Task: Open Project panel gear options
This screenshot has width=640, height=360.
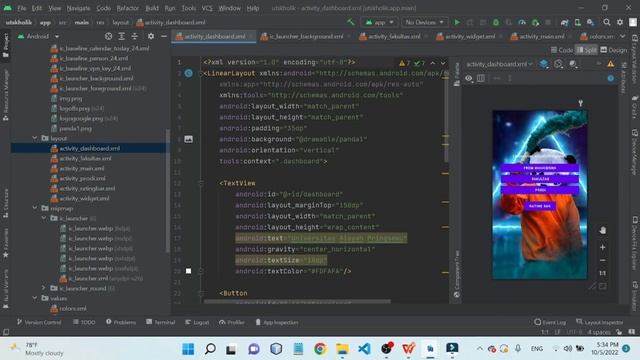Action: click(151, 36)
